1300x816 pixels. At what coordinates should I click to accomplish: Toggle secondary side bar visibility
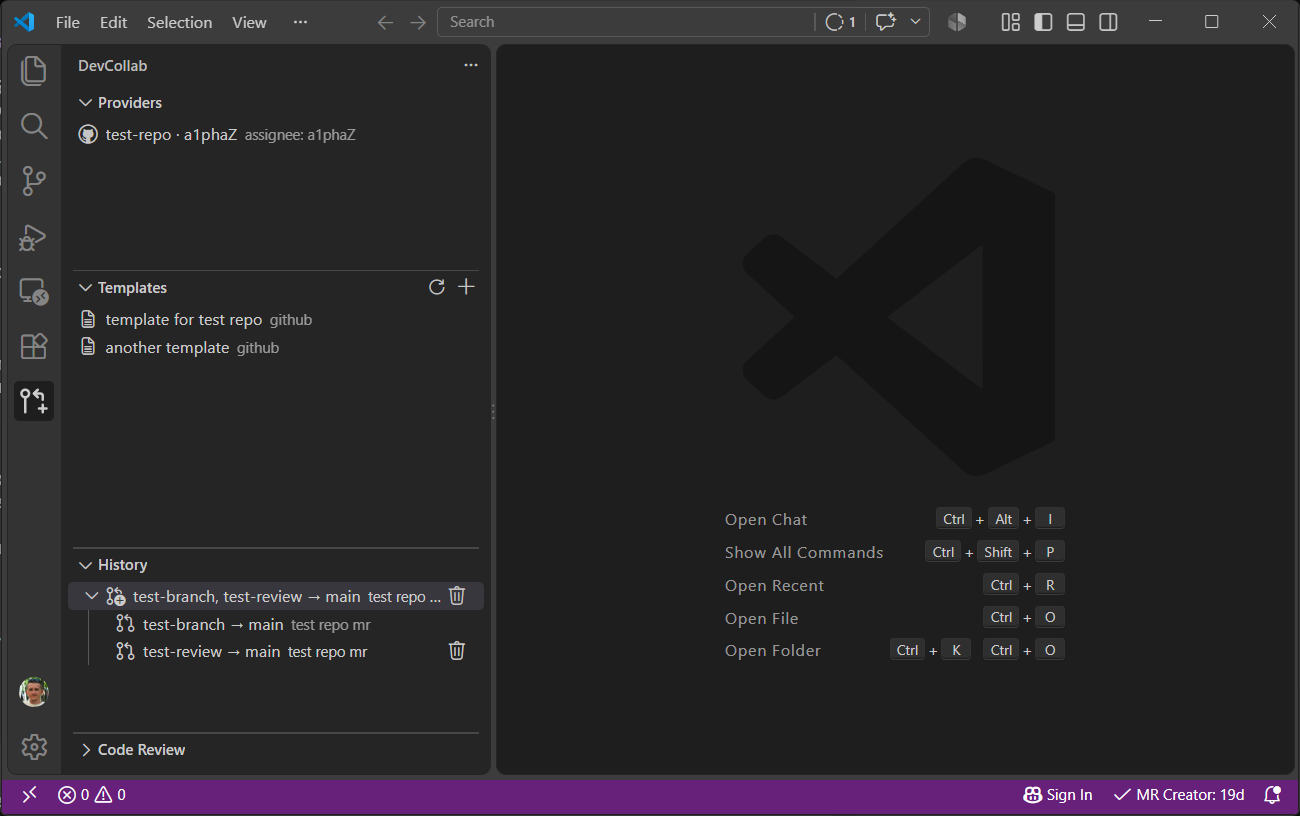click(x=1108, y=22)
